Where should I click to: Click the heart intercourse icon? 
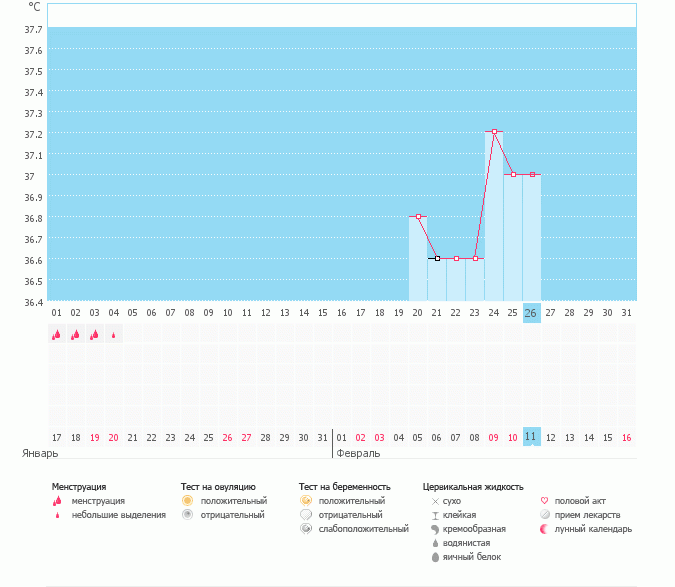click(544, 500)
